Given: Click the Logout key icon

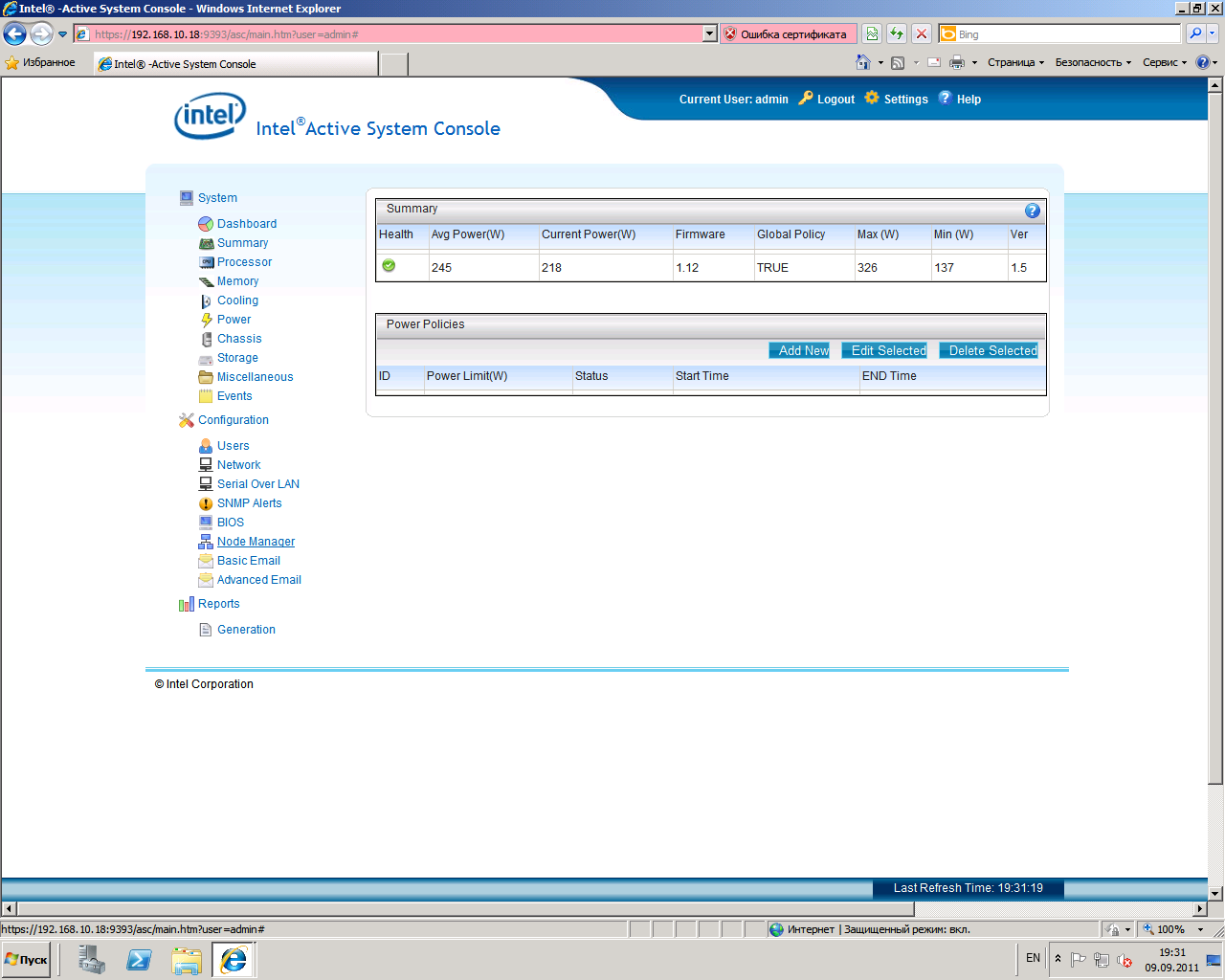Looking at the screenshot, I should coord(806,98).
